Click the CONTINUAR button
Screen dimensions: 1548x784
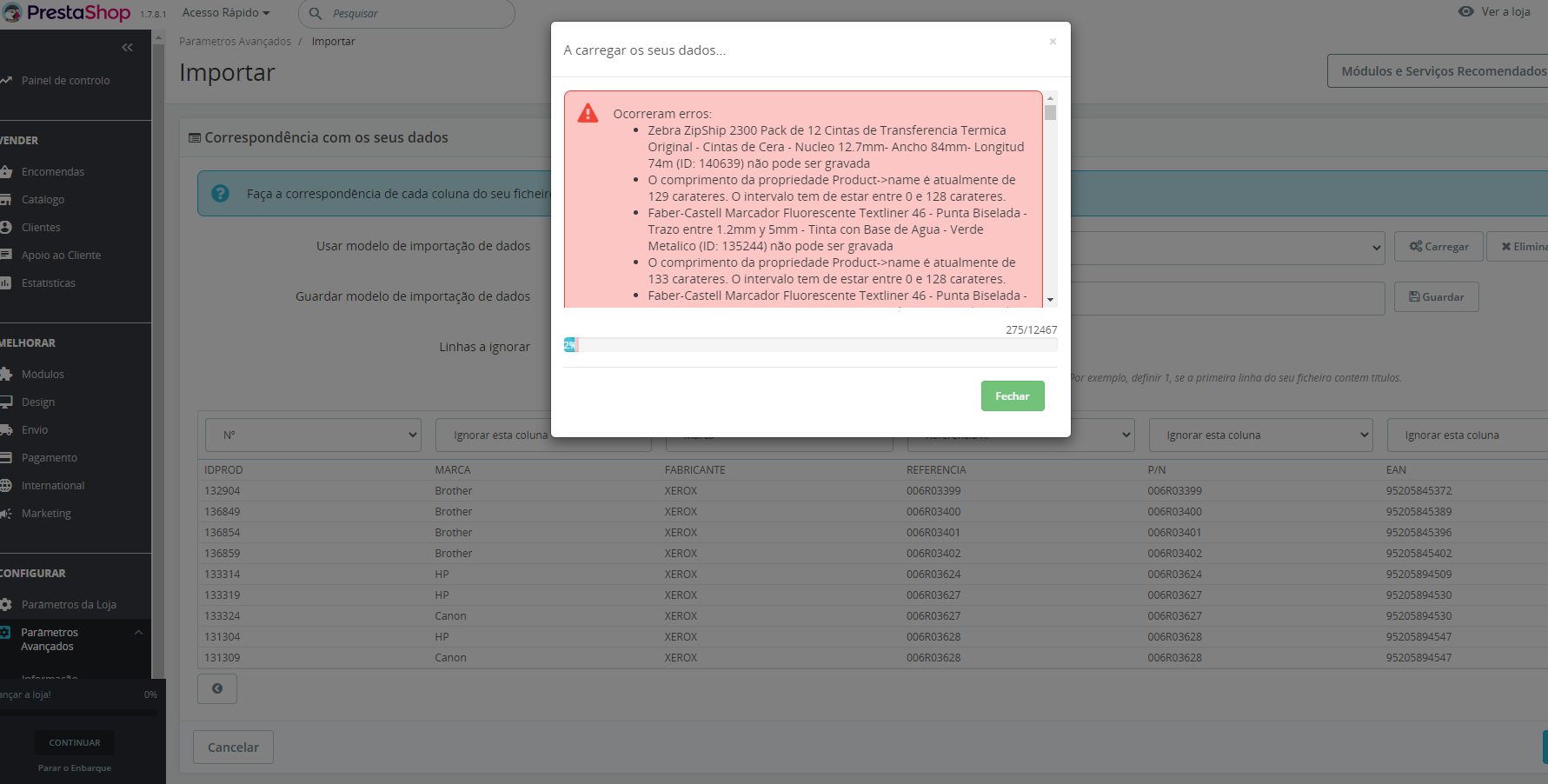tap(75, 743)
